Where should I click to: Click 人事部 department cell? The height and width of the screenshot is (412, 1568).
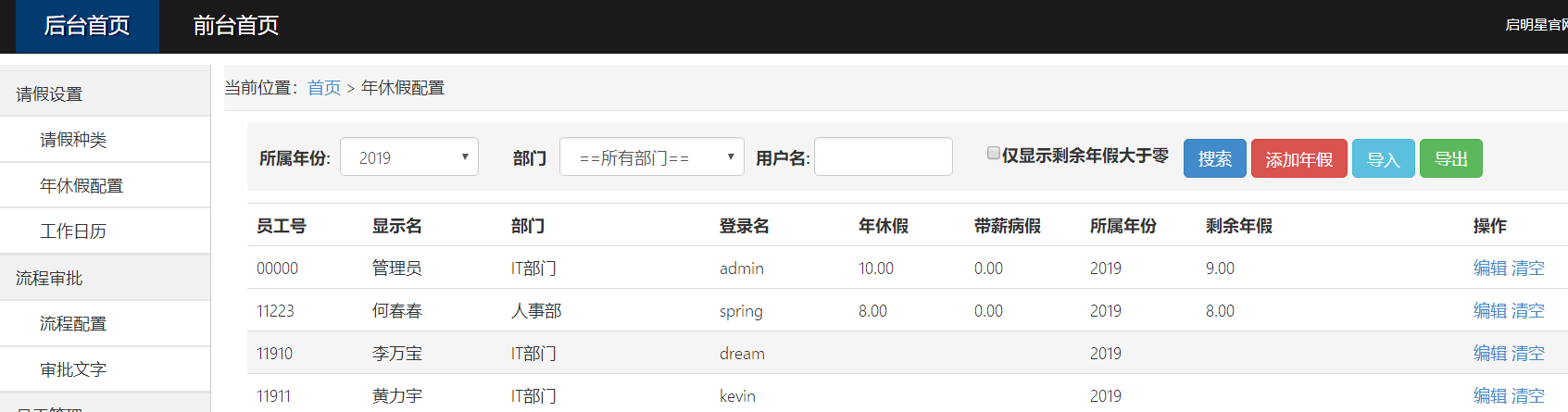[536, 311]
